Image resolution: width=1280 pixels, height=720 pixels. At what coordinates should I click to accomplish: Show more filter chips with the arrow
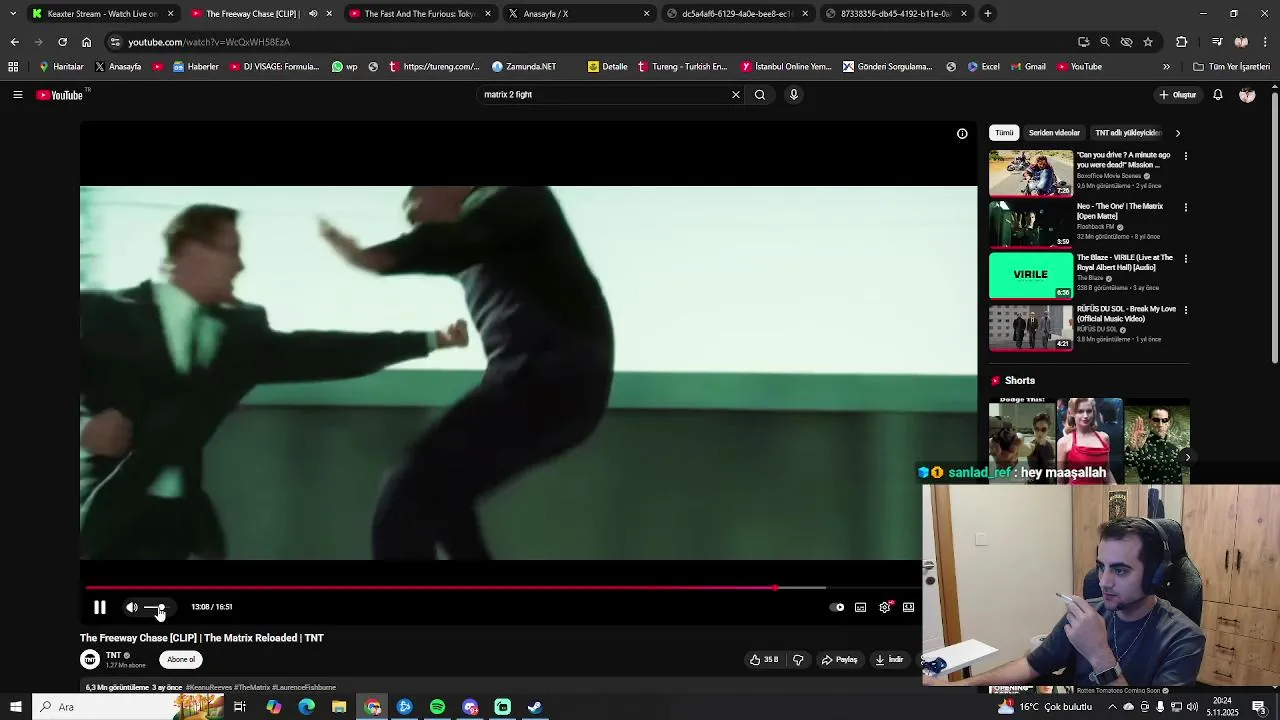pyautogui.click(x=1177, y=133)
